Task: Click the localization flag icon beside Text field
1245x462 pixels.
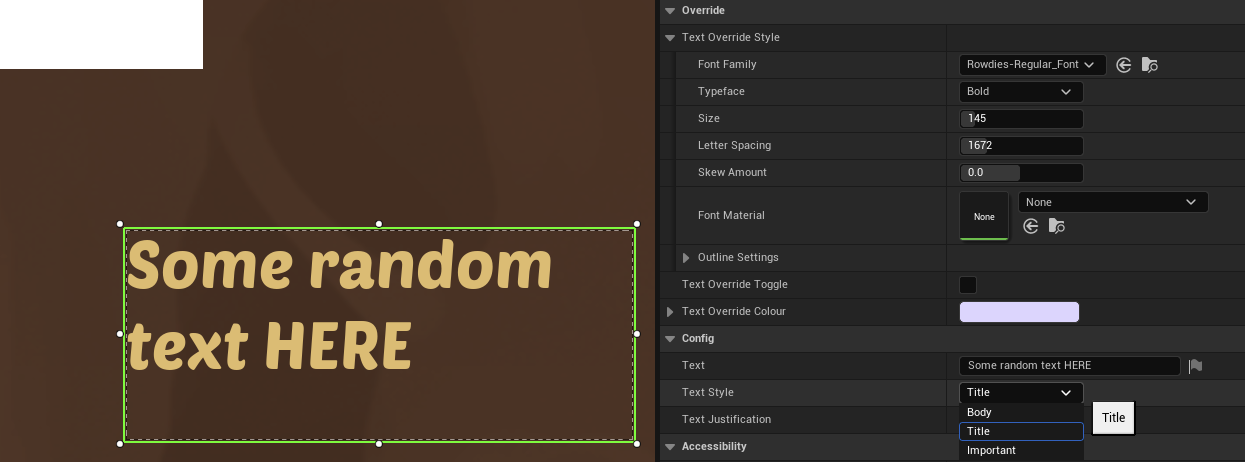Action: [x=1195, y=366]
